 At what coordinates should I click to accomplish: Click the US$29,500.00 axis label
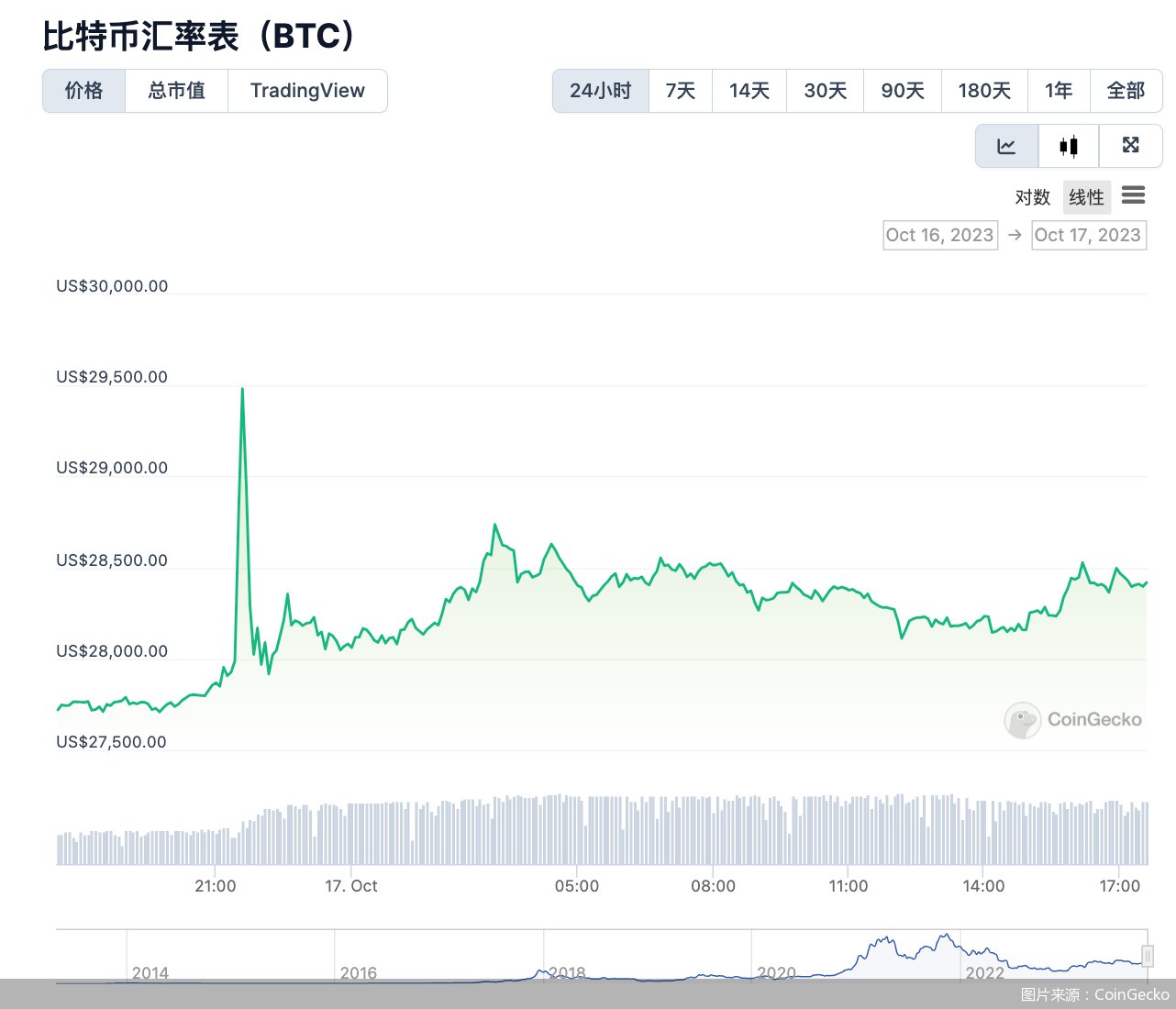112,377
